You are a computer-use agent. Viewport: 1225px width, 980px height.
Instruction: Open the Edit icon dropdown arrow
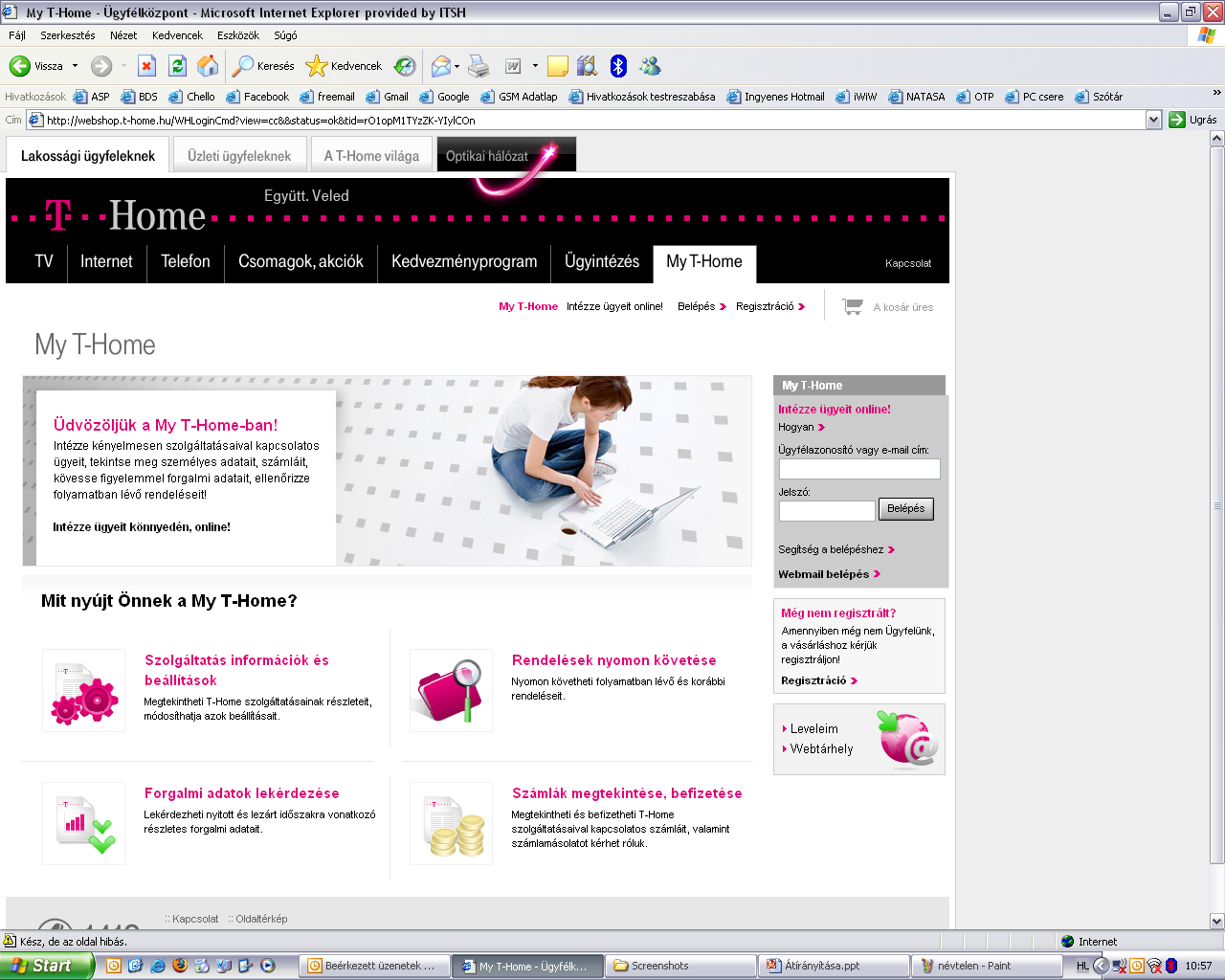coord(535,66)
